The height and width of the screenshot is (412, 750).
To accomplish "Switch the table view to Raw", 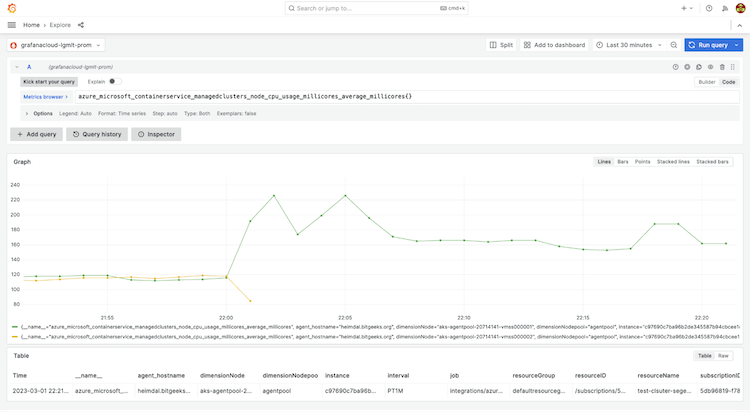I will click(724, 355).
